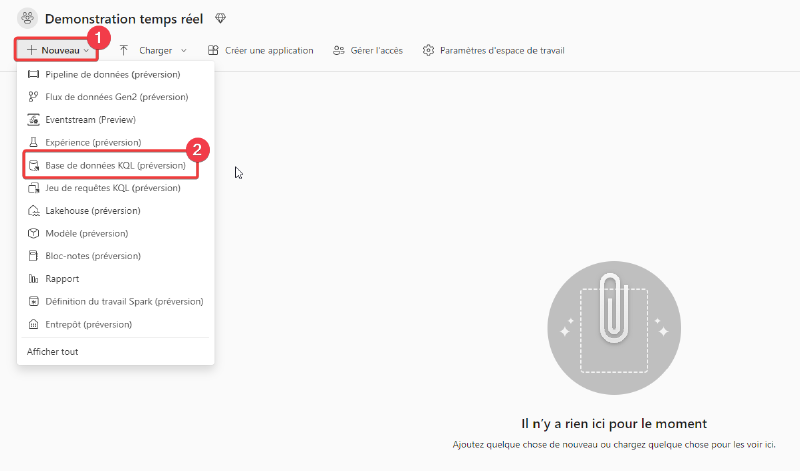Click Créer une application button
Viewport: 800px width, 471px height.
[x=261, y=51]
